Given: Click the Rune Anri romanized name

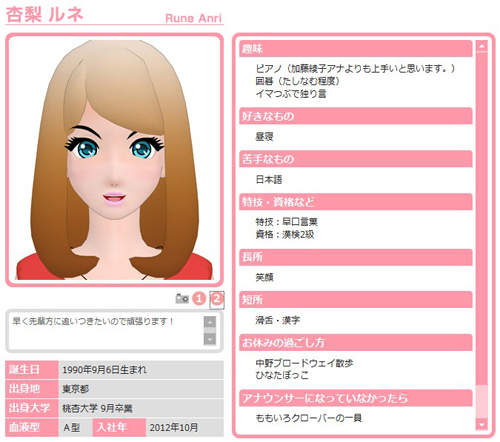Looking at the screenshot, I should pyautogui.click(x=193, y=18).
